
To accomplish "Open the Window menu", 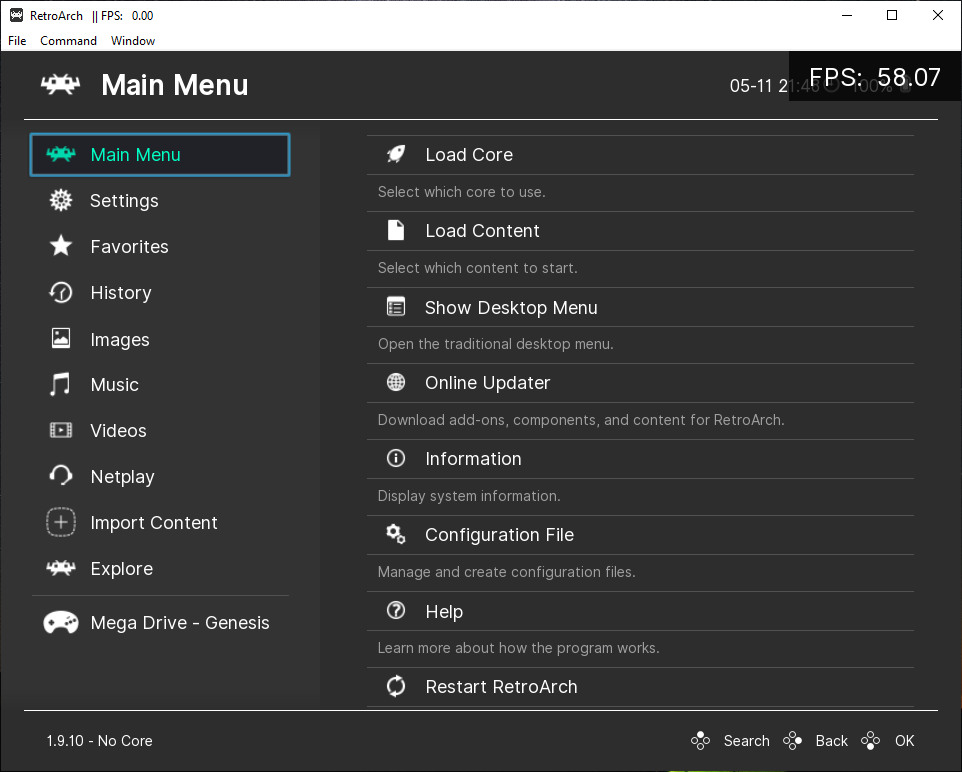I will pos(133,41).
